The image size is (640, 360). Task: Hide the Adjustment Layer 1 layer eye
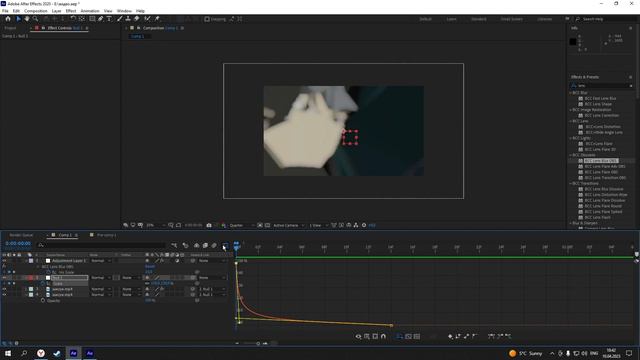[x=4, y=260]
